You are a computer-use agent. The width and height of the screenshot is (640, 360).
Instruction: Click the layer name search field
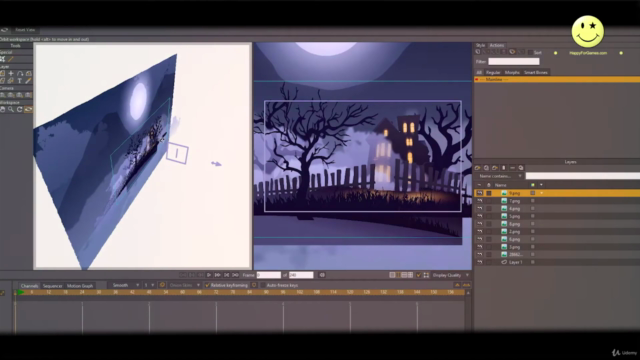coord(582,176)
